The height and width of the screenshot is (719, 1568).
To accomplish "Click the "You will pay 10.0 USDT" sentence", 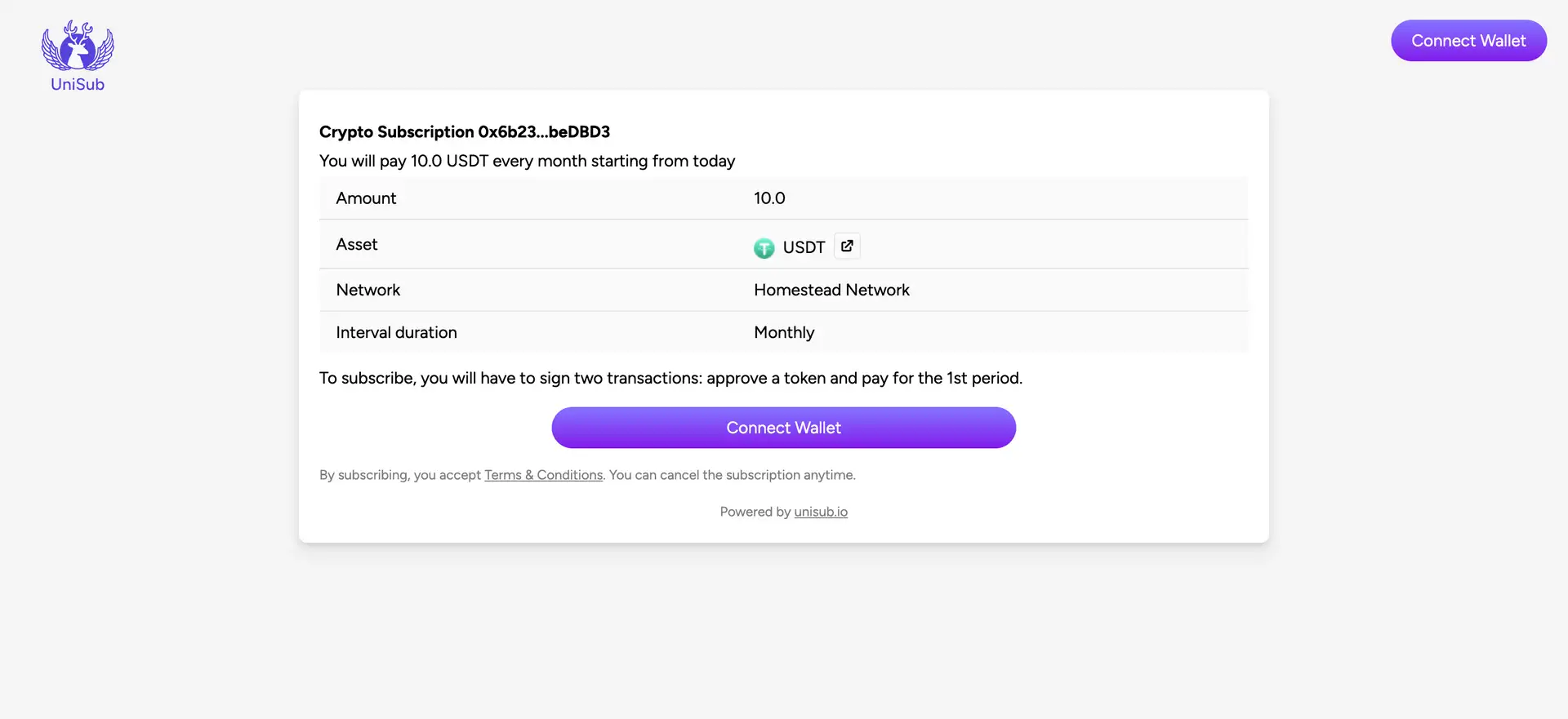I will [x=527, y=162].
